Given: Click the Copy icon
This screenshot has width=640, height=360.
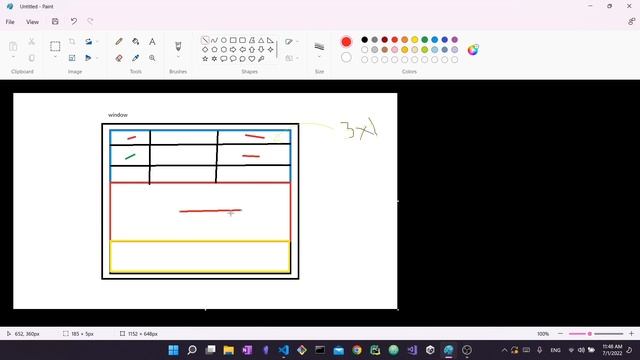Looking at the screenshot, I should click(31, 58).
